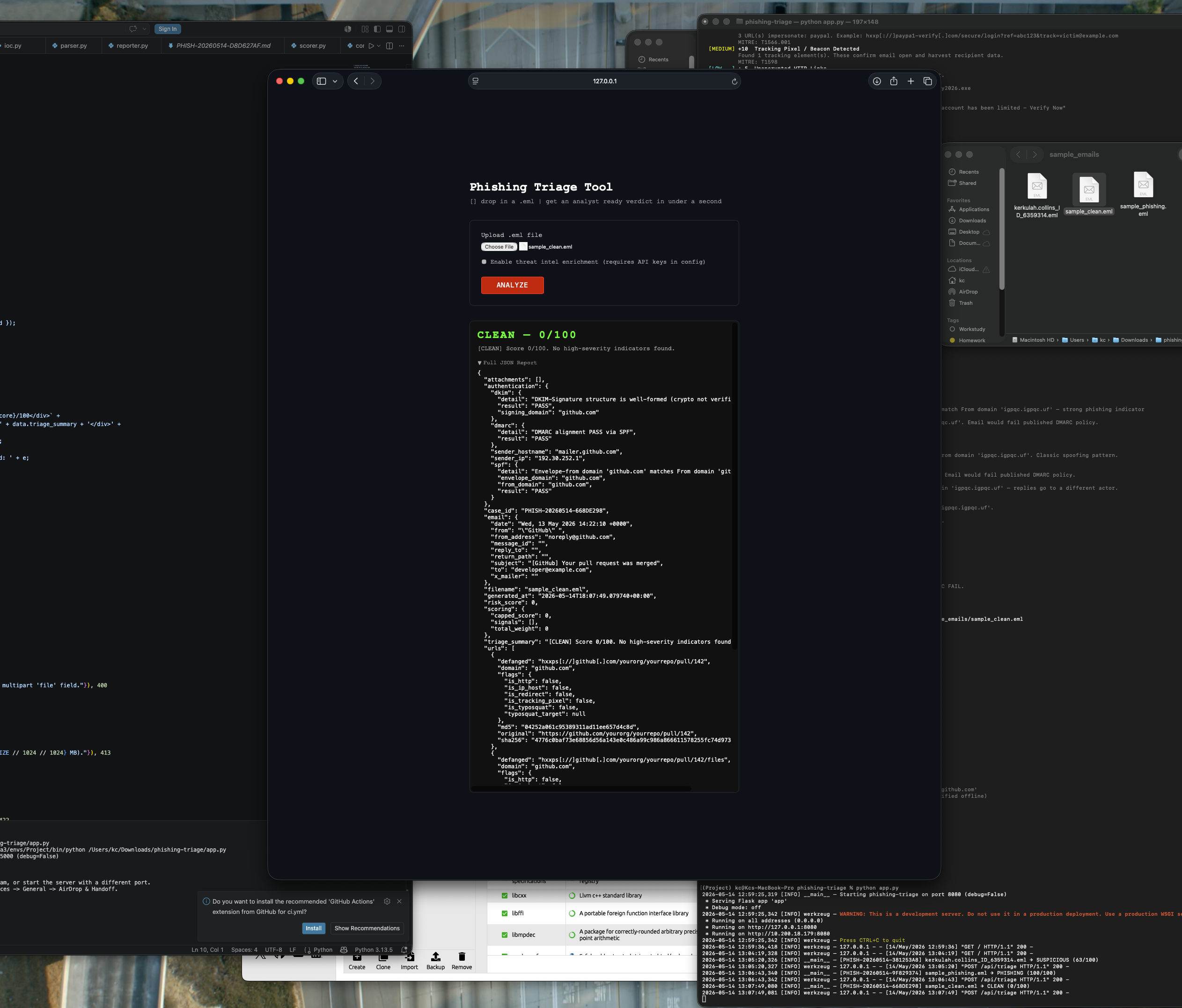Viewport: 1182px width, 1008px height.
Task: Open Safari downloads icon
Action: [x=877, y=81]
